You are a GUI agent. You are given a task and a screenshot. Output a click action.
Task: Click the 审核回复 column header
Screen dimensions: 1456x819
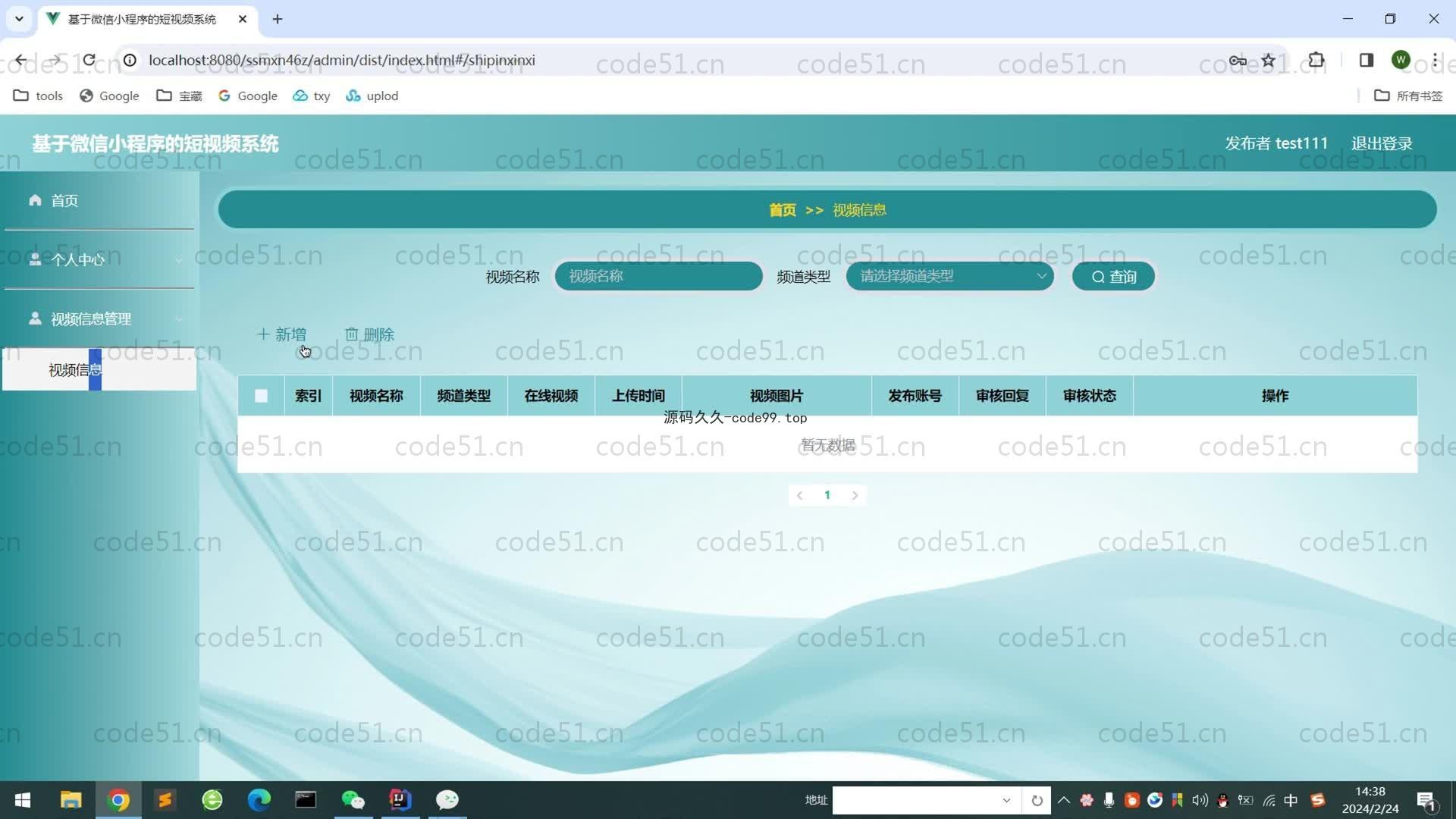[x=1002, y=396]
